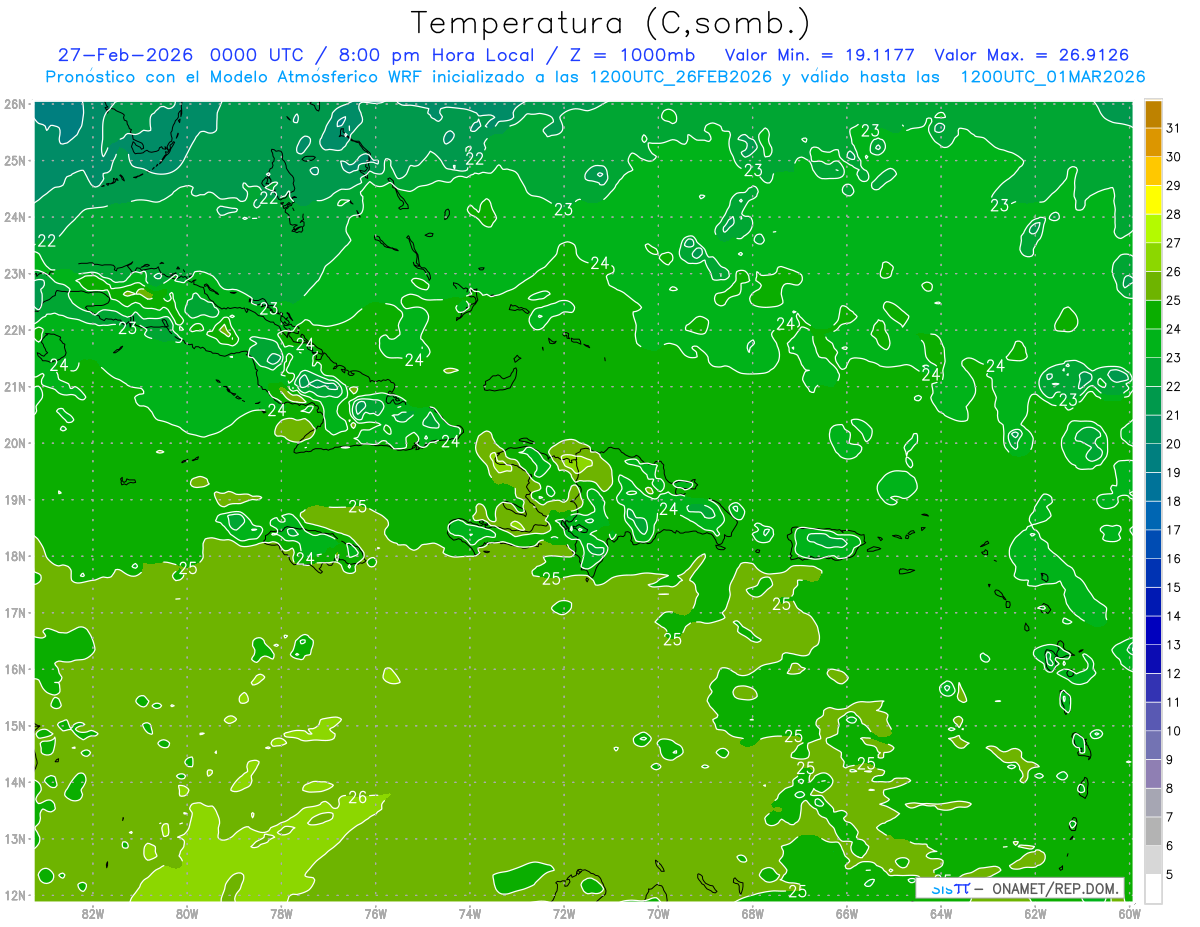Click legend value 31

click(x=1173, y=128)
